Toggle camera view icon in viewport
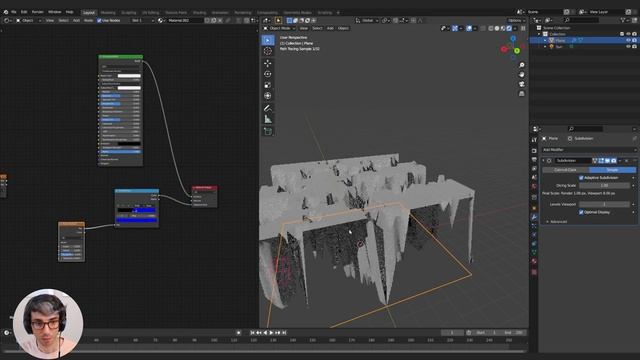 click(522, 84)
